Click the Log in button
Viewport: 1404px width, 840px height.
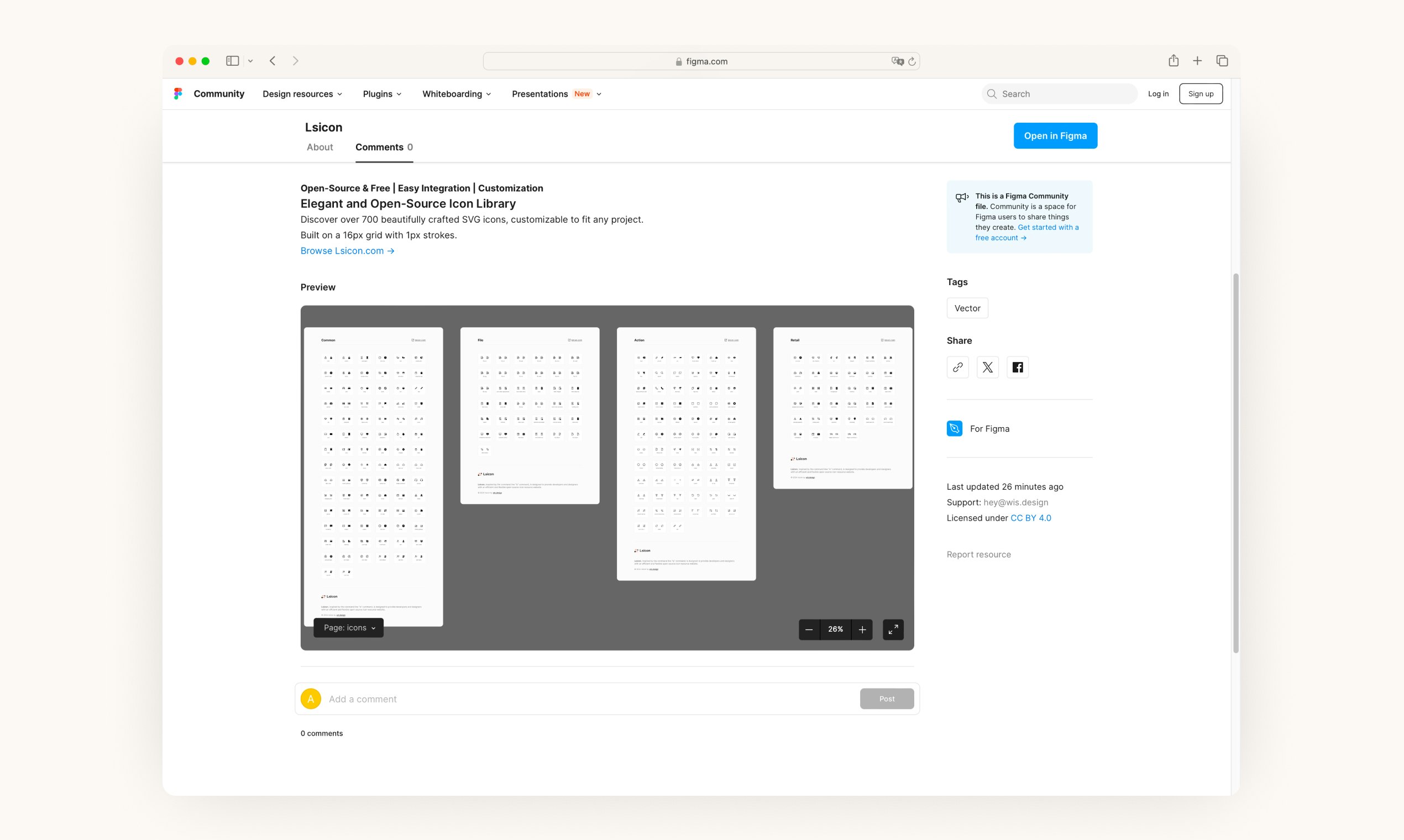1159,94
